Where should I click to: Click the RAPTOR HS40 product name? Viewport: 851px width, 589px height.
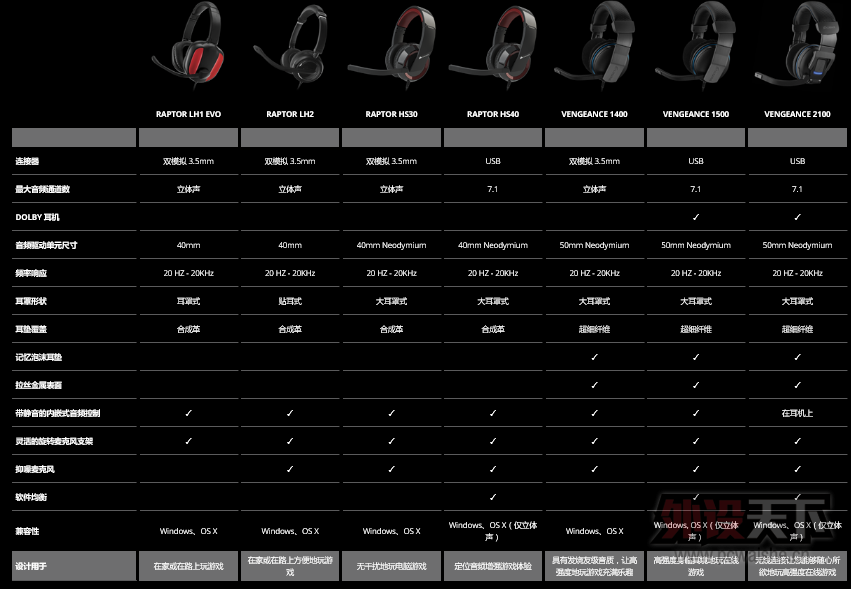(x=492, y=115)
